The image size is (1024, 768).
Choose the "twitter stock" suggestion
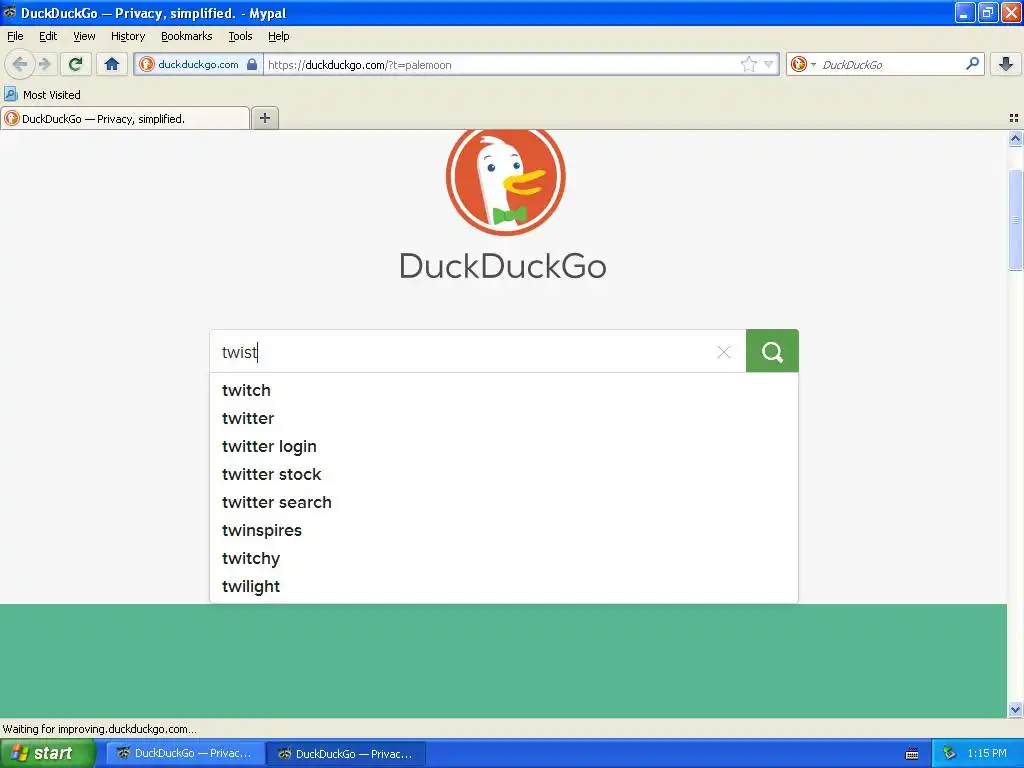[x=504, y=474]
